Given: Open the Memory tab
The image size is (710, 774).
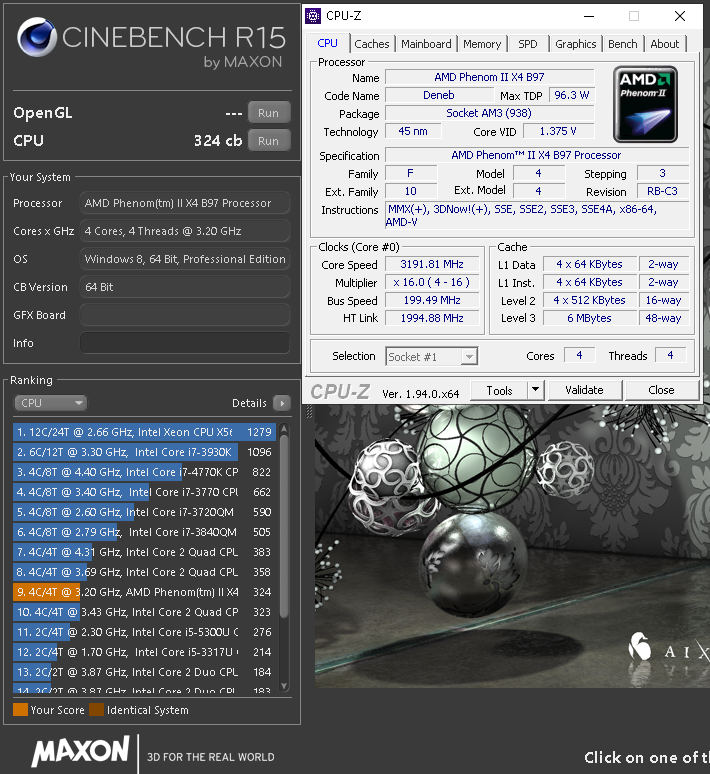Looking at the screenshot, I should pos(482,44).
